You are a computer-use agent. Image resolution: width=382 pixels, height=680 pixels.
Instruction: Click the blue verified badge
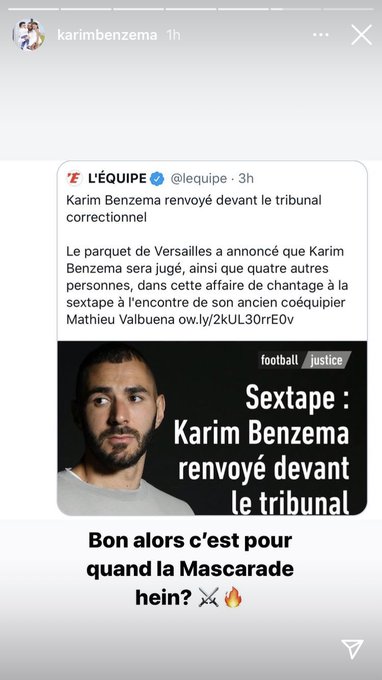[x=157, y=179]
